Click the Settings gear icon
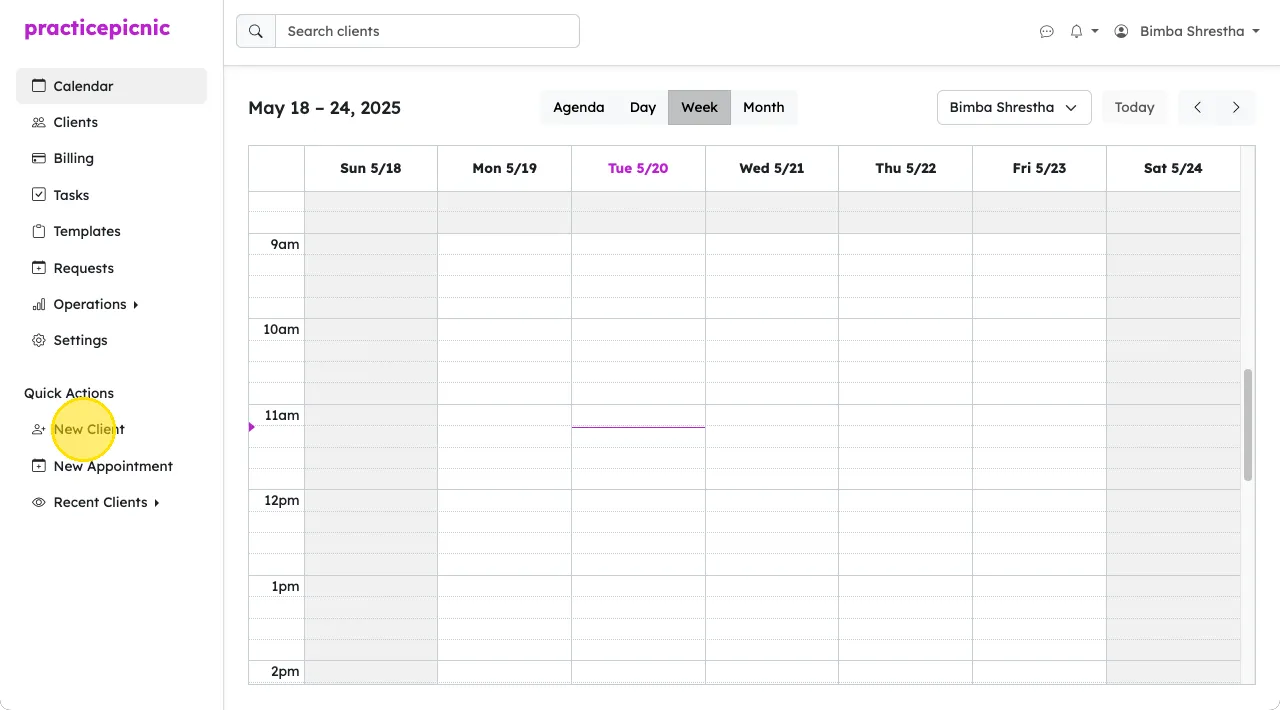 (x=39, y=340)
